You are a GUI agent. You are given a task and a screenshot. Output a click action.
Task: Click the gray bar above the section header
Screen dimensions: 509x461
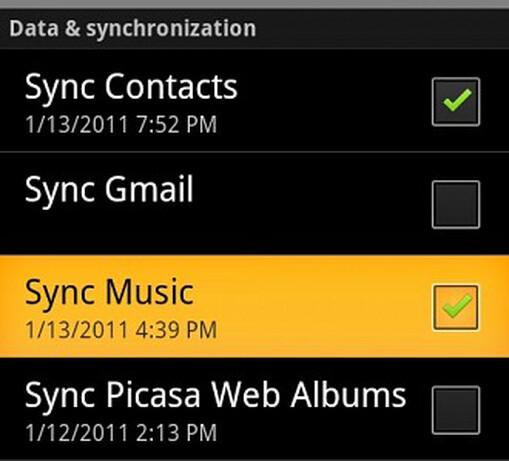[254, 4]
